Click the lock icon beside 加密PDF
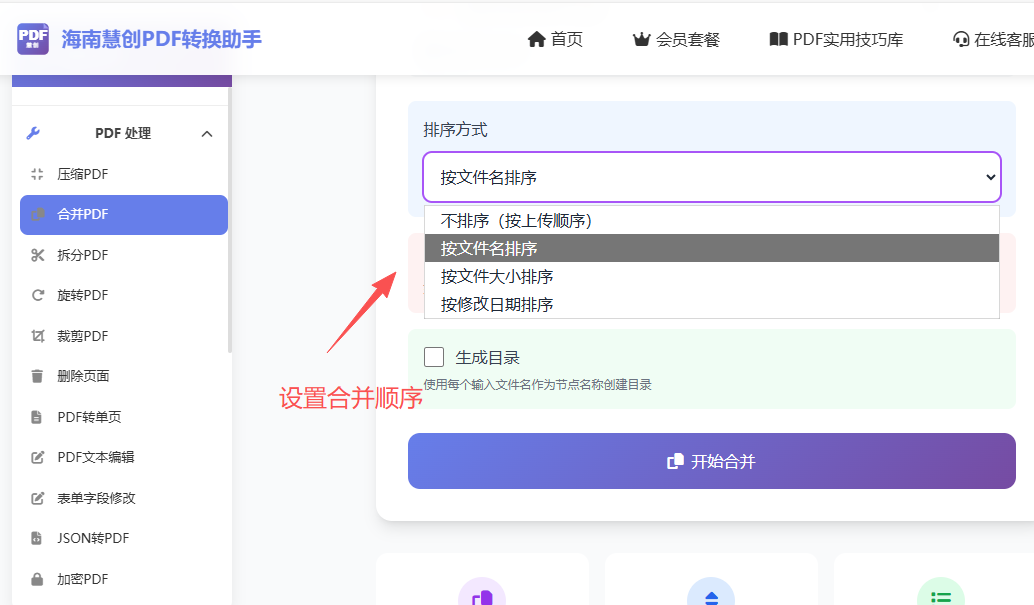 tap(38, 579)
